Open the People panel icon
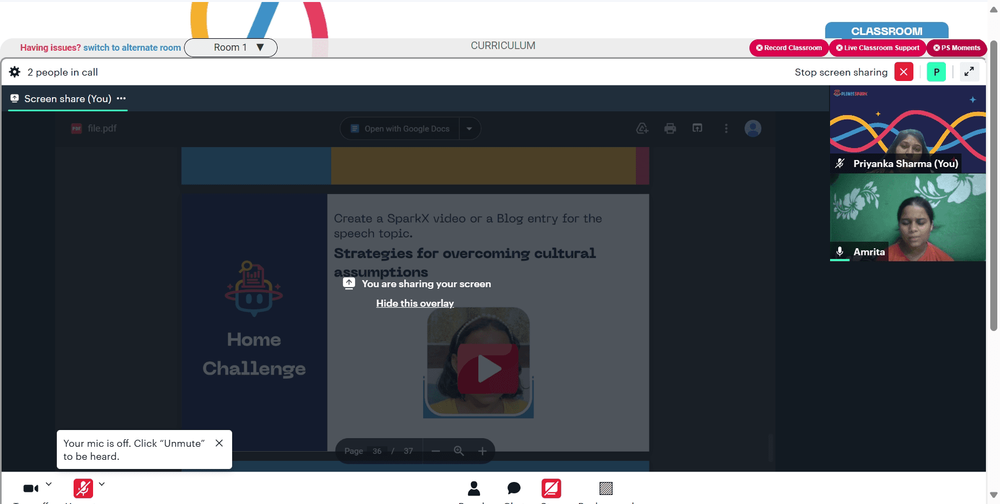Screen dimensions: 1000x504 pos(474,489)
